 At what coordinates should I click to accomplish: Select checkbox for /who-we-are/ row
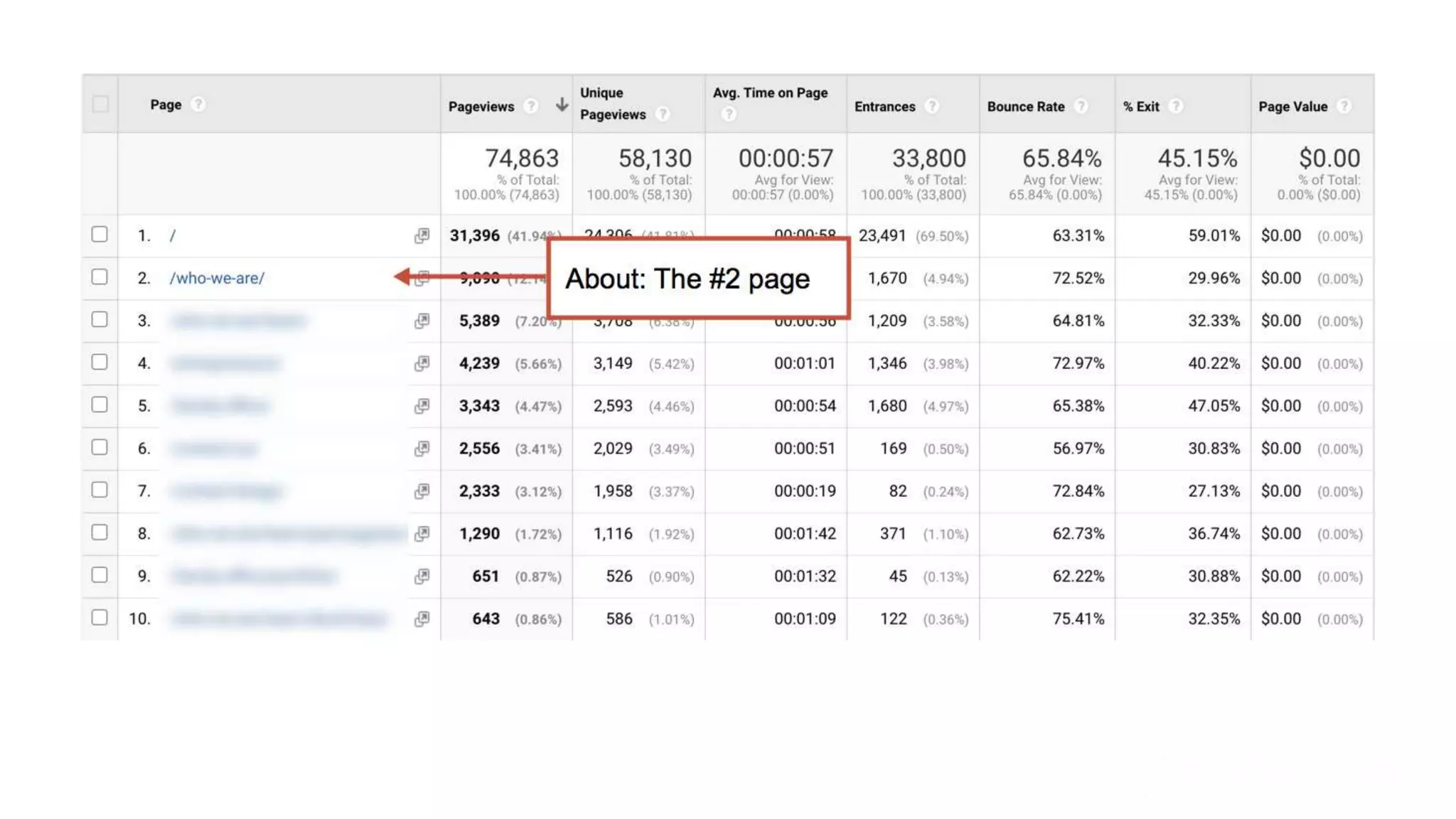pos(100,277)
